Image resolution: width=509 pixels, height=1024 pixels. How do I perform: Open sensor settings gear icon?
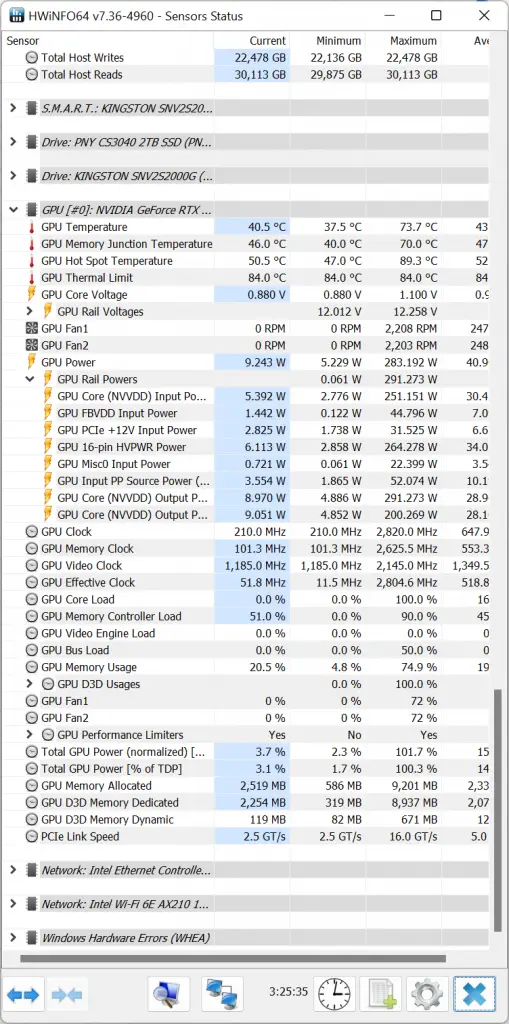[427, 995]
